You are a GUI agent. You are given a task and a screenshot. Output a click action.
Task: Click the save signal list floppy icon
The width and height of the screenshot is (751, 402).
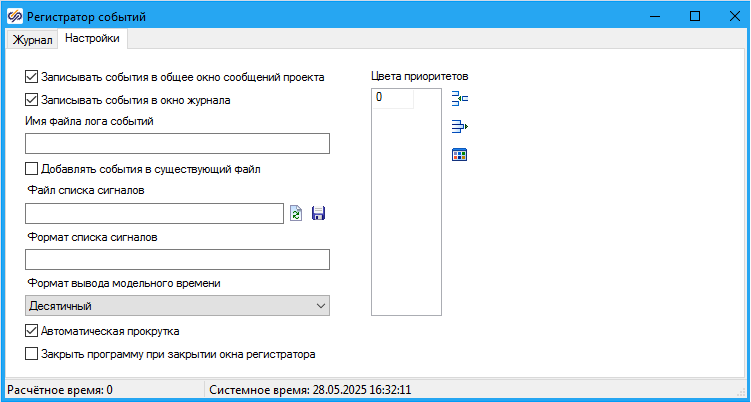(319, 213)
